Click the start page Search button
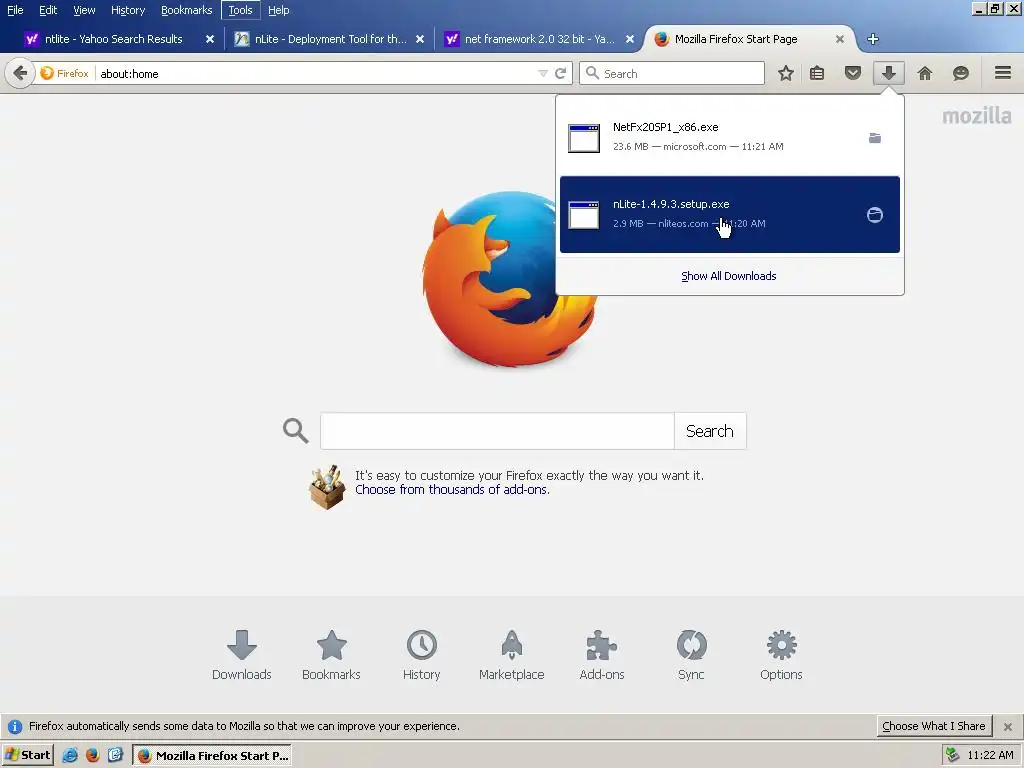The image size is (1024, 768). click(x=710, y=431)
